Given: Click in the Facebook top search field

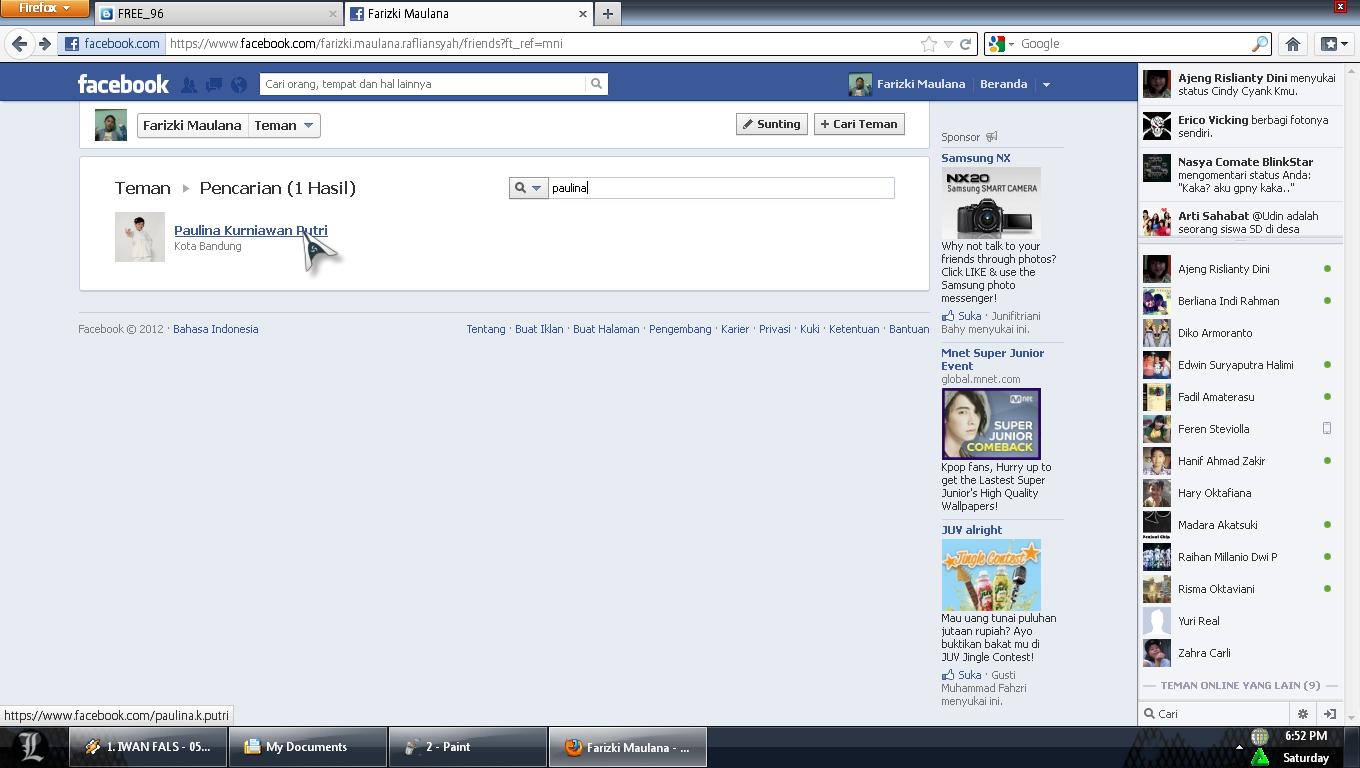Looking at the screenshot, I should point(423,84).
